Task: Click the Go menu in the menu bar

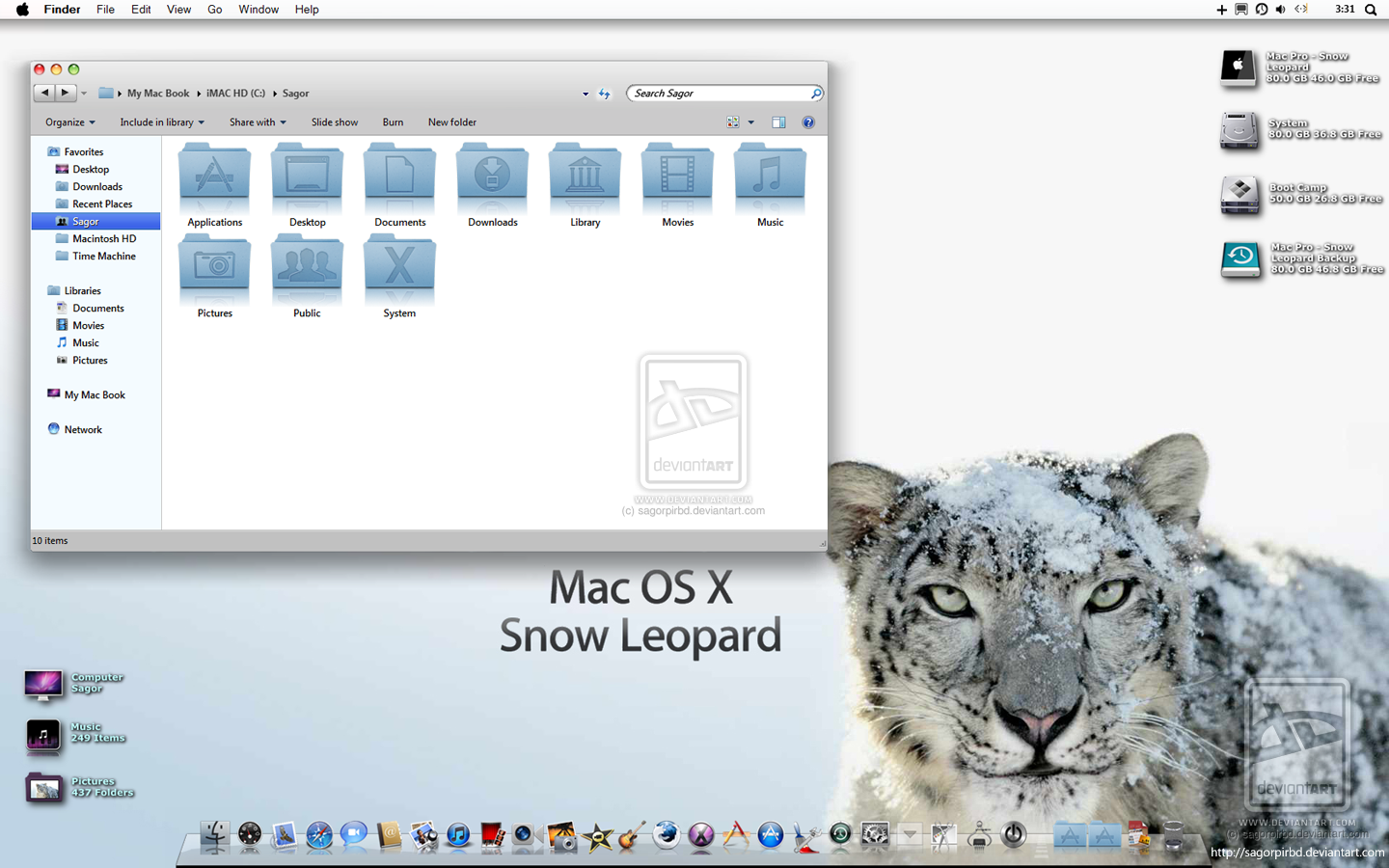Action: pos(214,10)
